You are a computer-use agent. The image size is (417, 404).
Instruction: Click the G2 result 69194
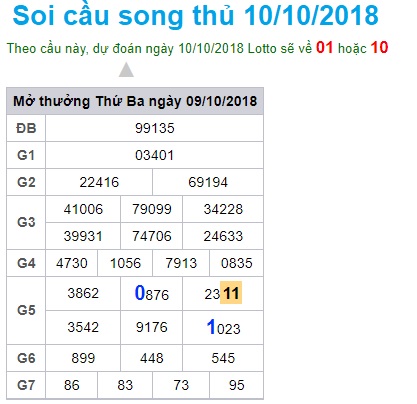[x=208, y=182]
